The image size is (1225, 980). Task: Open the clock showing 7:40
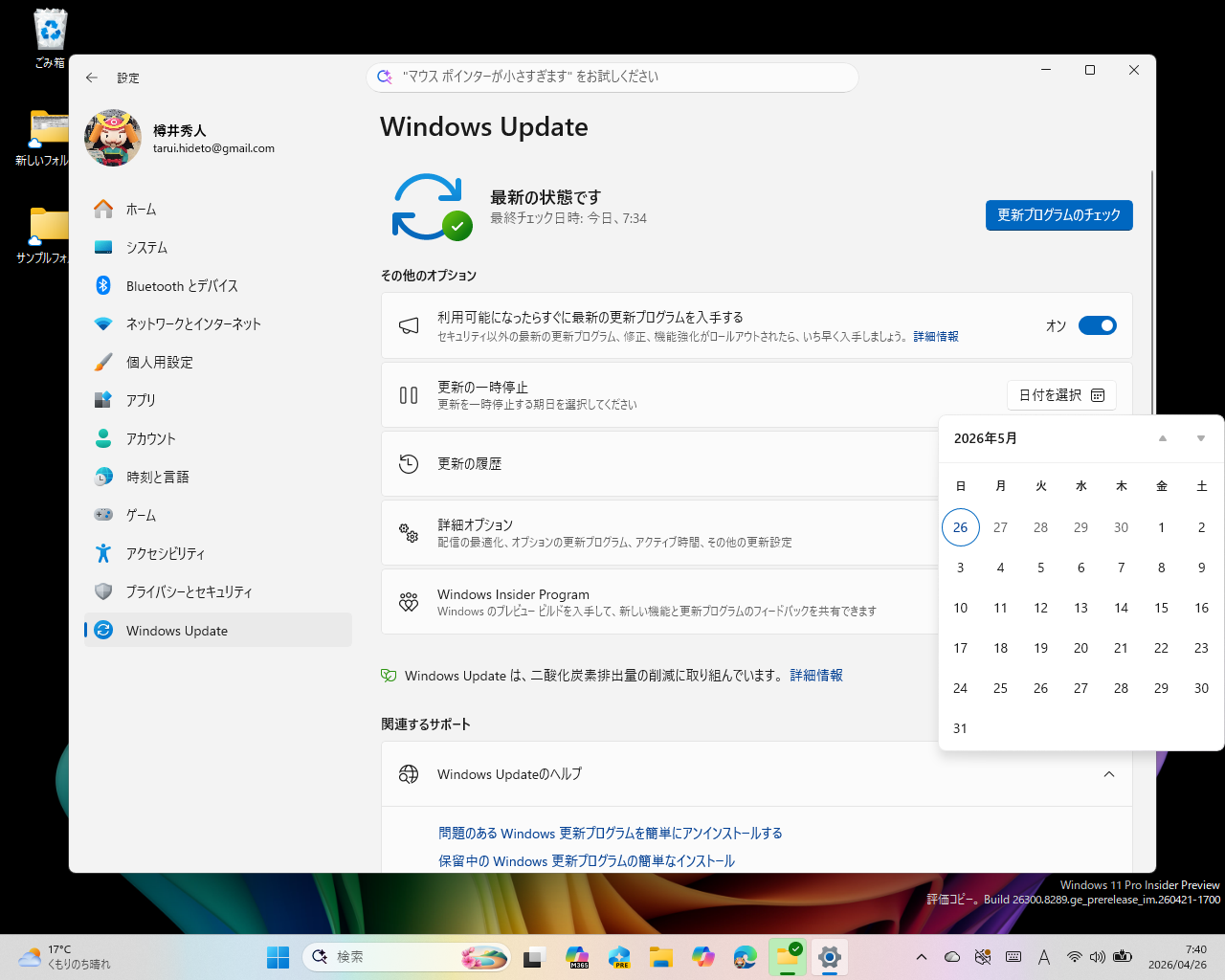tap(1178, 957)
